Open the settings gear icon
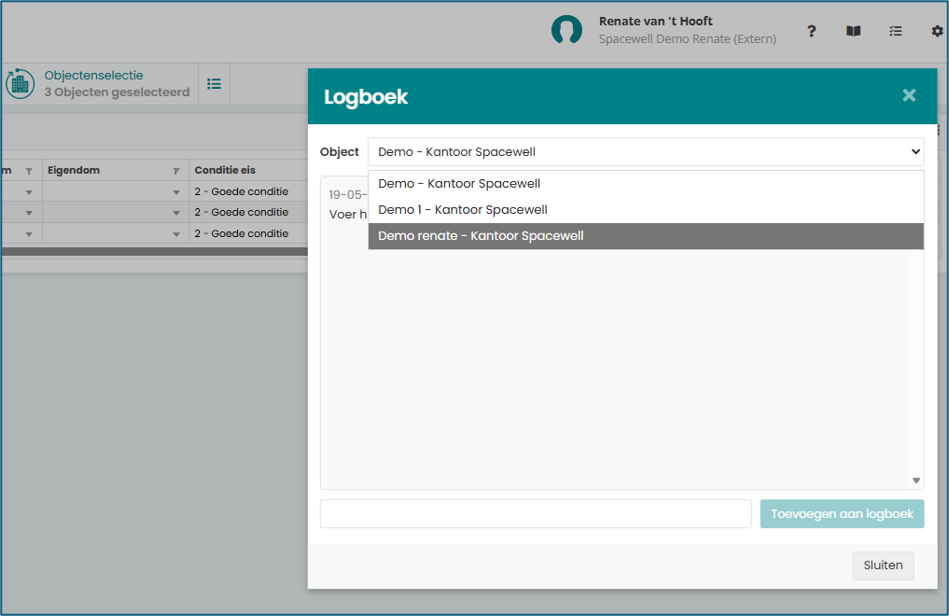This screenshot has height=616, width=949. 937,31
